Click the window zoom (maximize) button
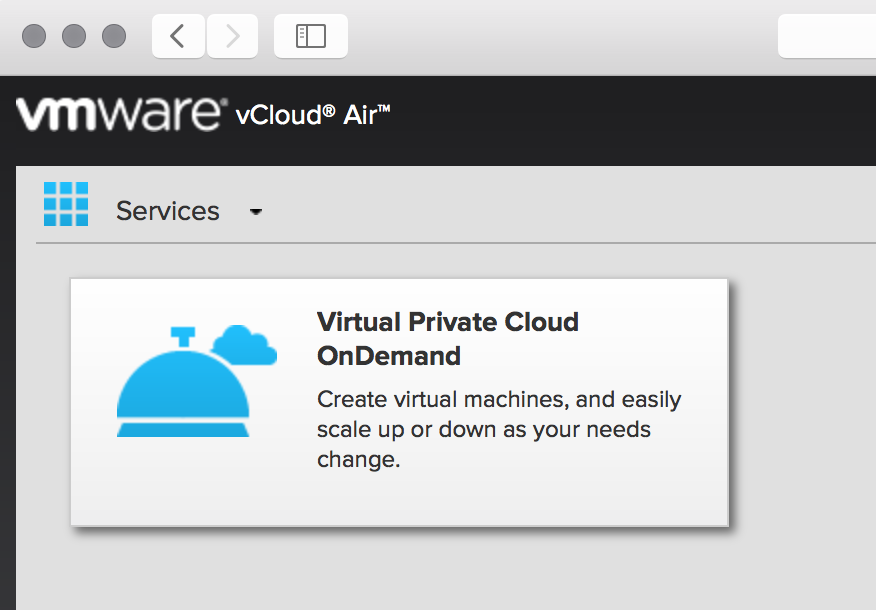The image size is (876, 610). (x=114, y=36)
